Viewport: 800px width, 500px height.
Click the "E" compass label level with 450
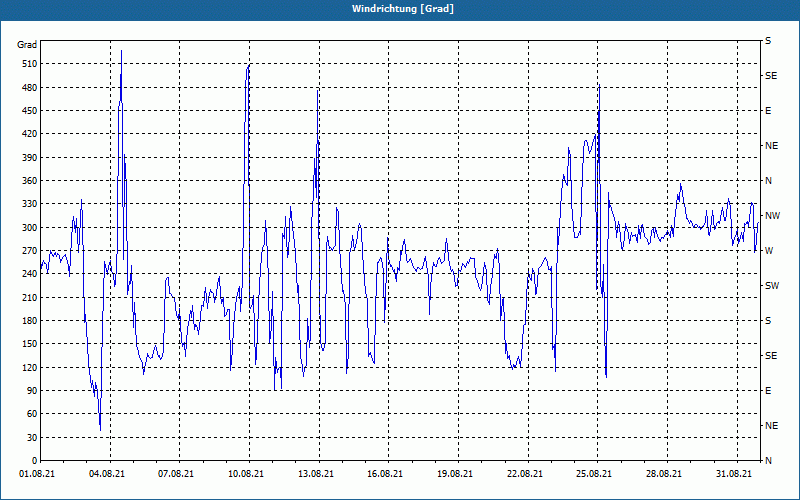[768, 111]
